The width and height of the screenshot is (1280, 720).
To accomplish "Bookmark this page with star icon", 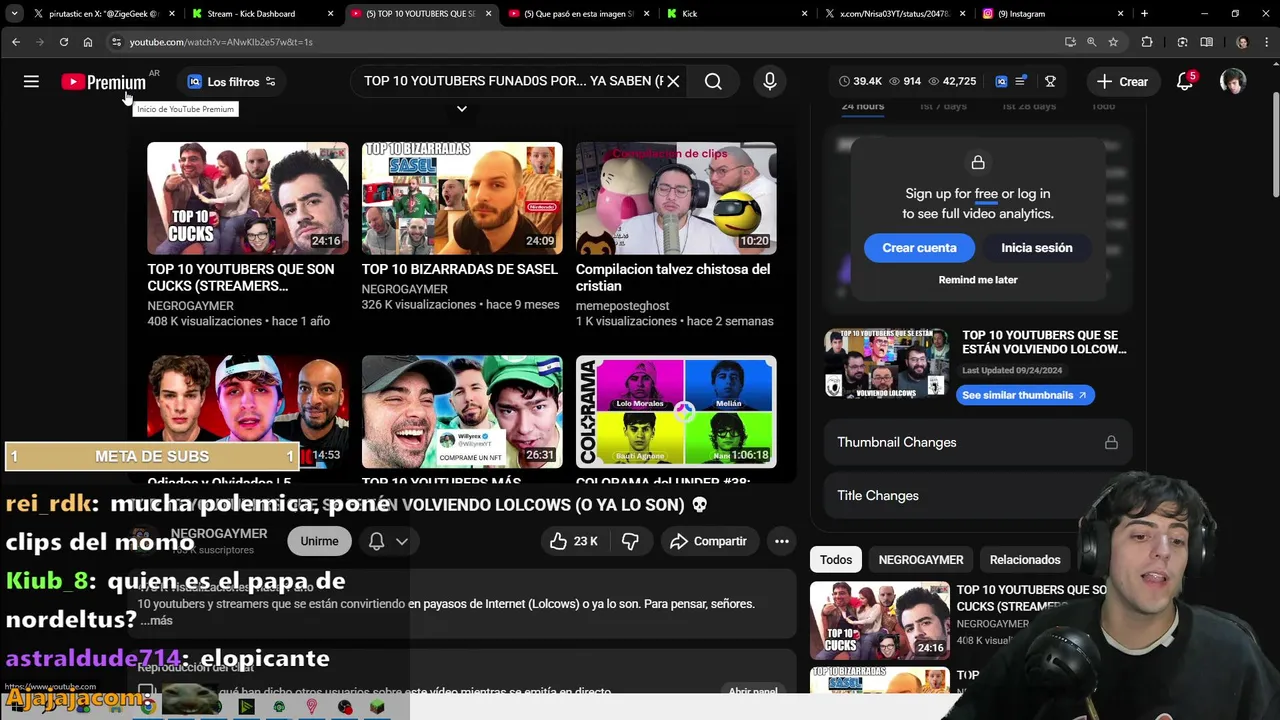I will [x=1113, y=42].
